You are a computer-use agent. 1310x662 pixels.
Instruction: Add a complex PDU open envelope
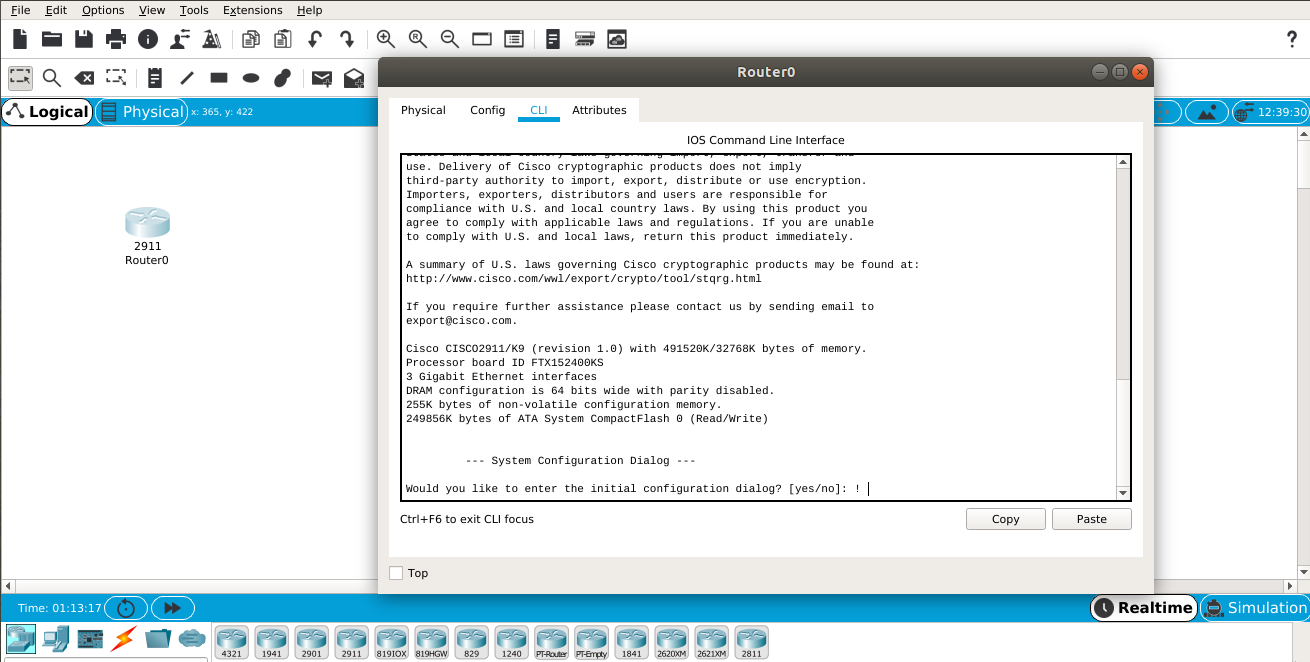pos(354,78)
